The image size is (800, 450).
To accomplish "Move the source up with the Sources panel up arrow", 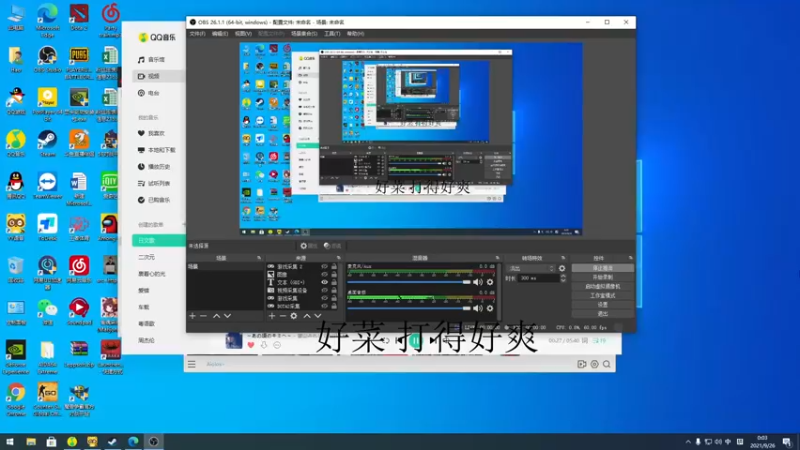I will coord(307,316).
